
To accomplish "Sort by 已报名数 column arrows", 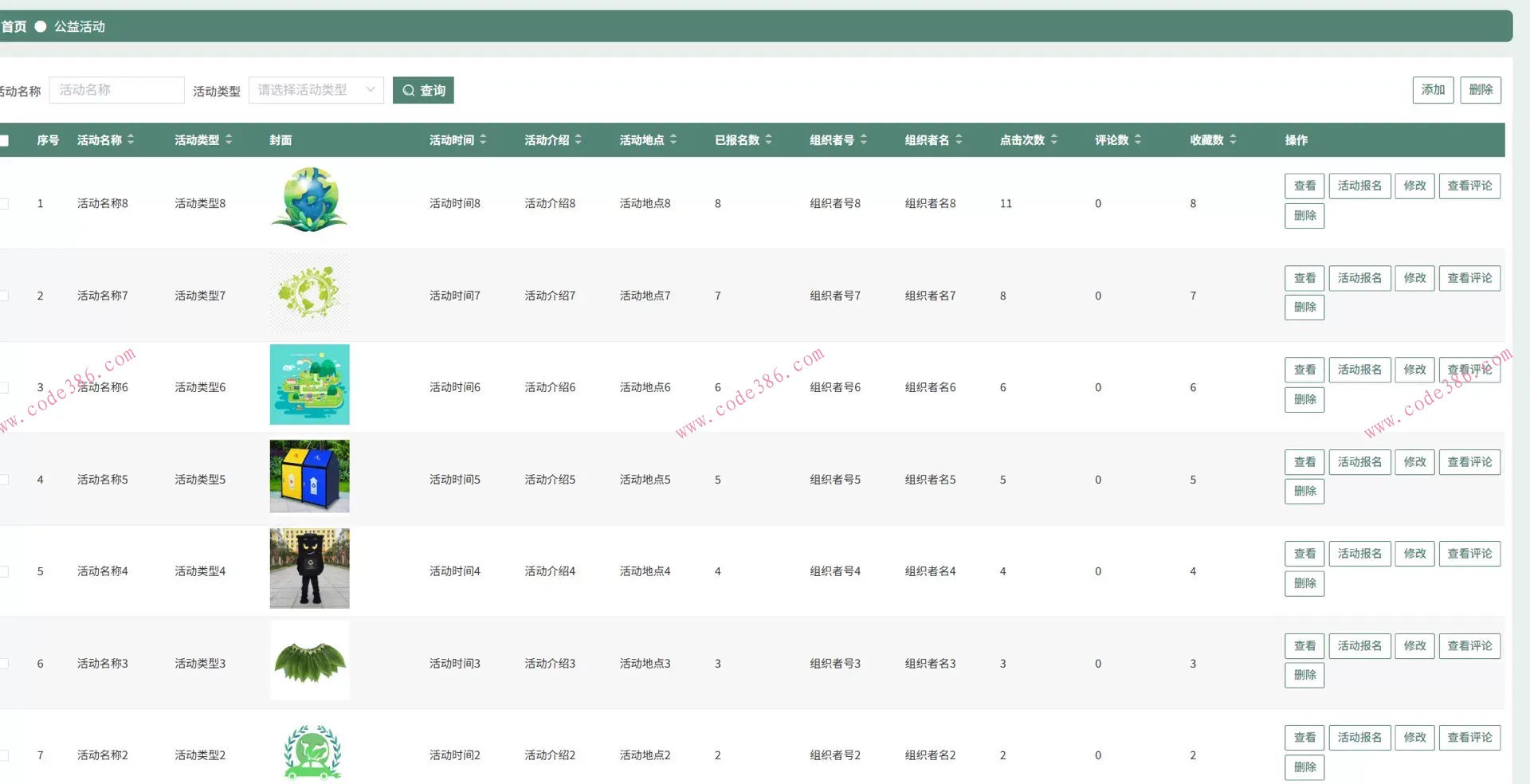I will (x=769, y=139).
